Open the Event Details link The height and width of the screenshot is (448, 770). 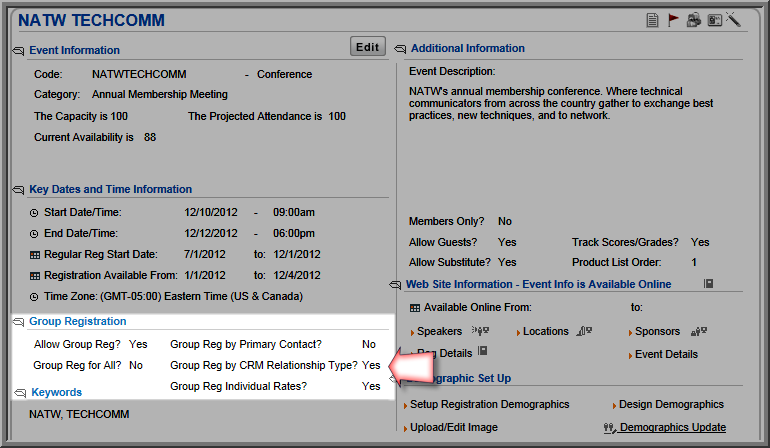point(666,354)
